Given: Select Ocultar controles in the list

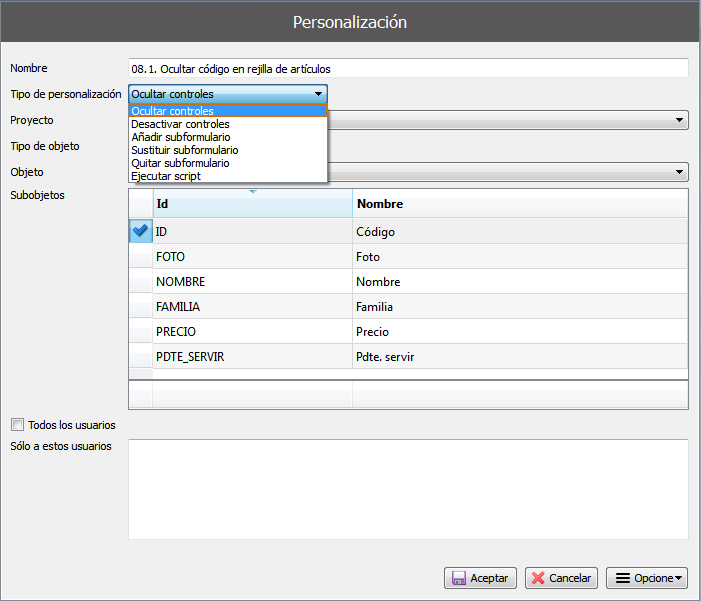Looking at the screenshot, I should pyautogui.click(x=228, y=110).
